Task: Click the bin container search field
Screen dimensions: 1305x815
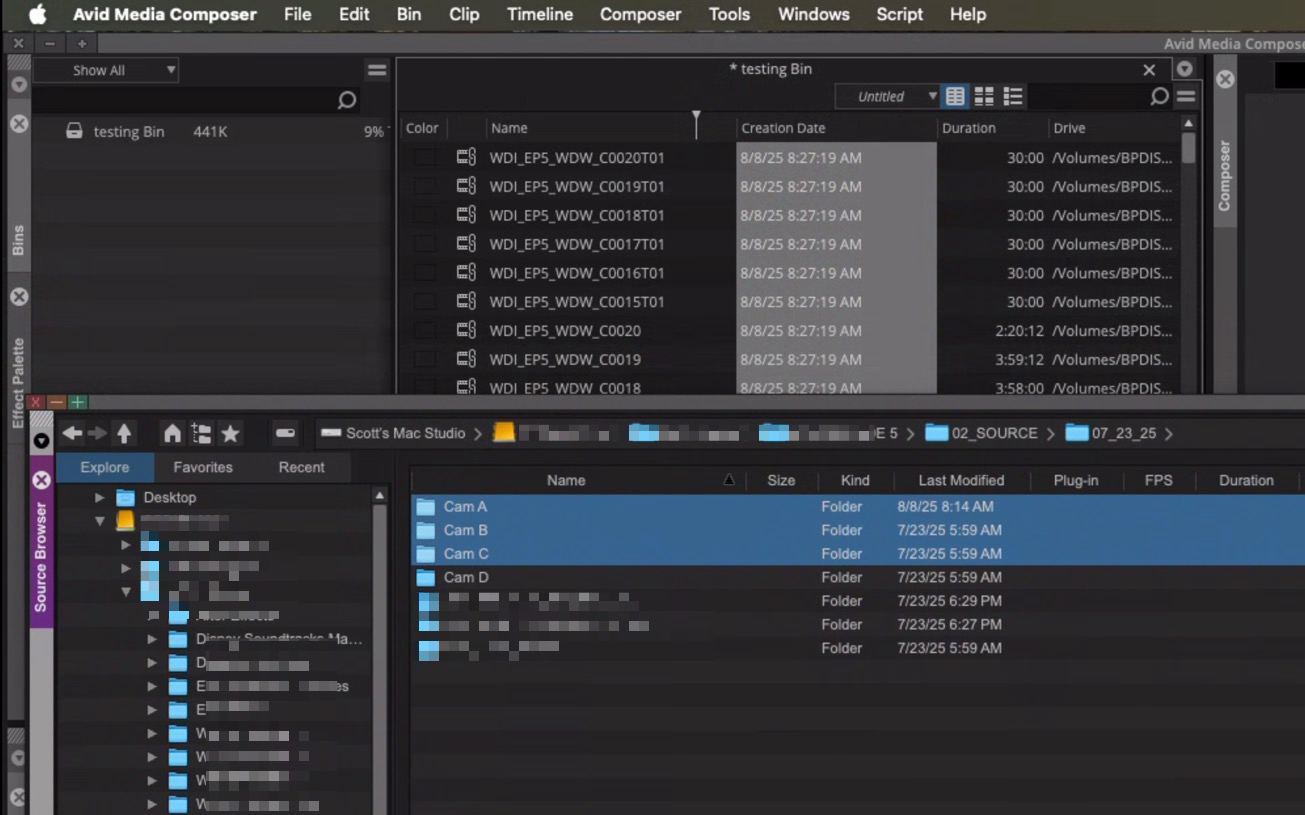Action: (x=195, y=100)
